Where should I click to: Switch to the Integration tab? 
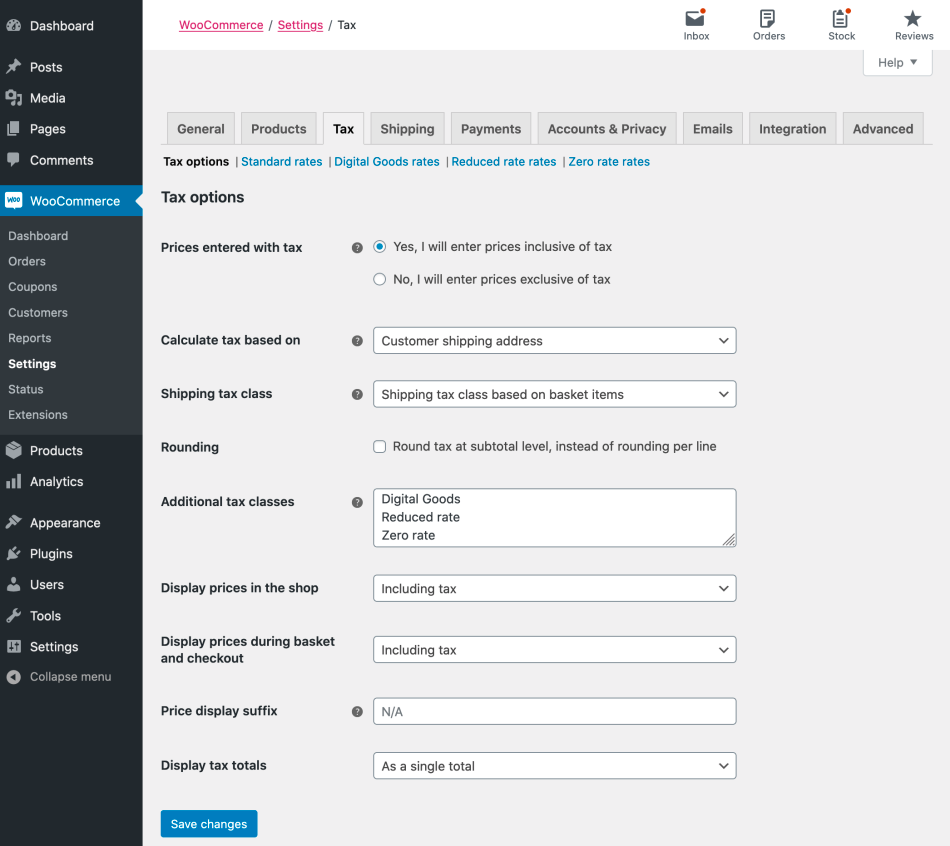(792, 128)
